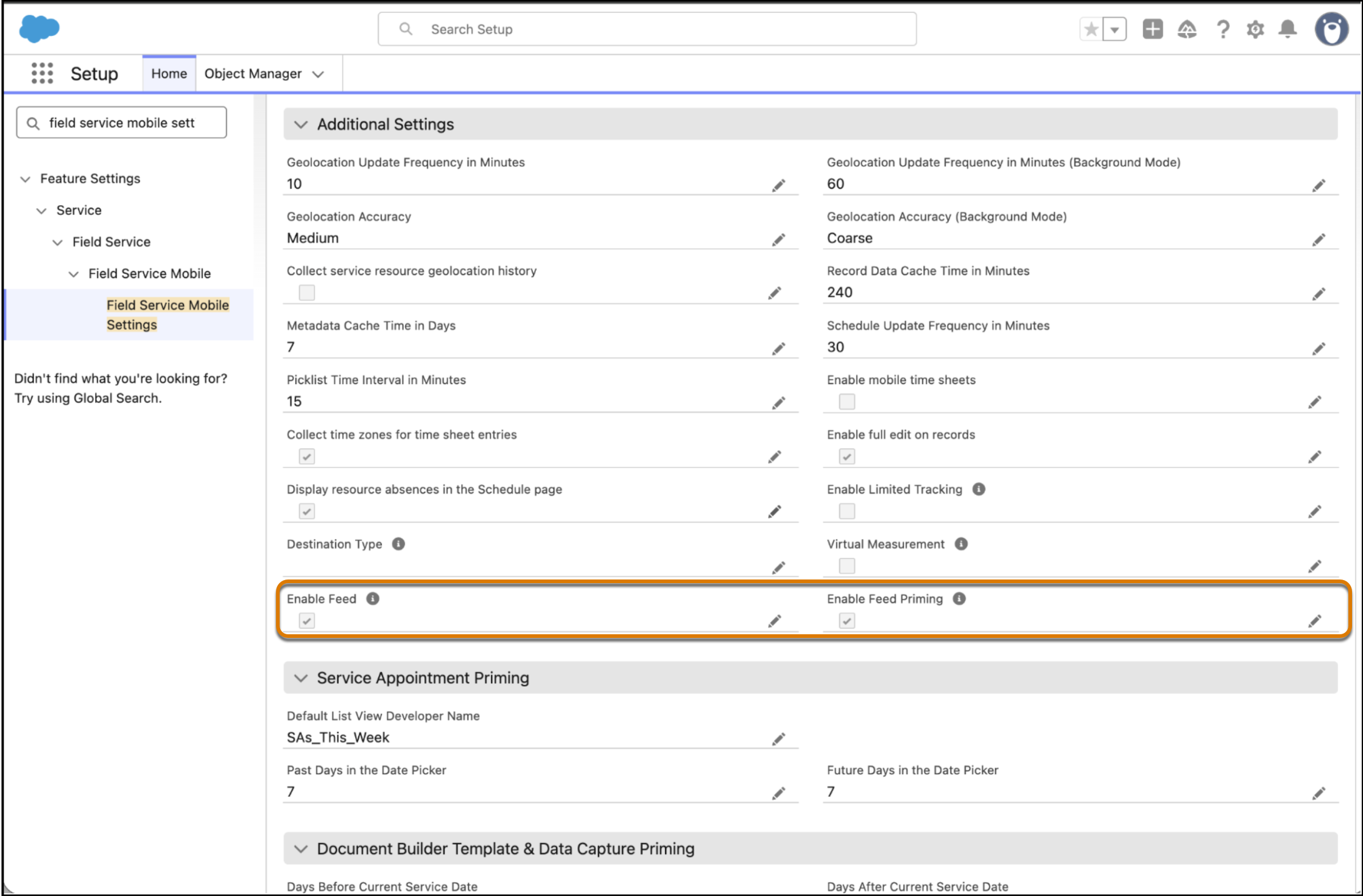This screenshot has height=896, width=1363.
Task: Open the Trailhead guidance icon
Action: 1187,29
